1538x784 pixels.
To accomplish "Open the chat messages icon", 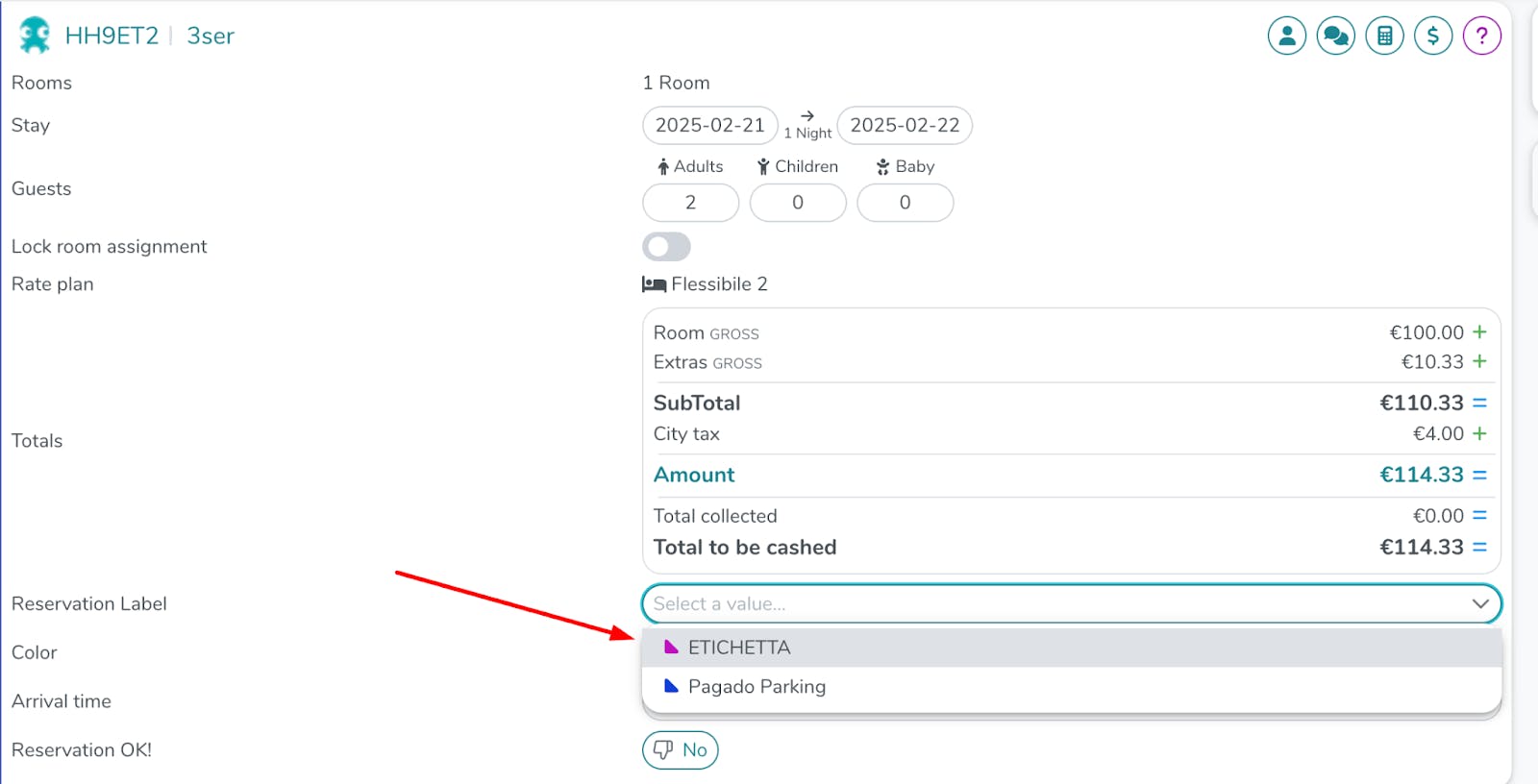I will pos(1335,37).
